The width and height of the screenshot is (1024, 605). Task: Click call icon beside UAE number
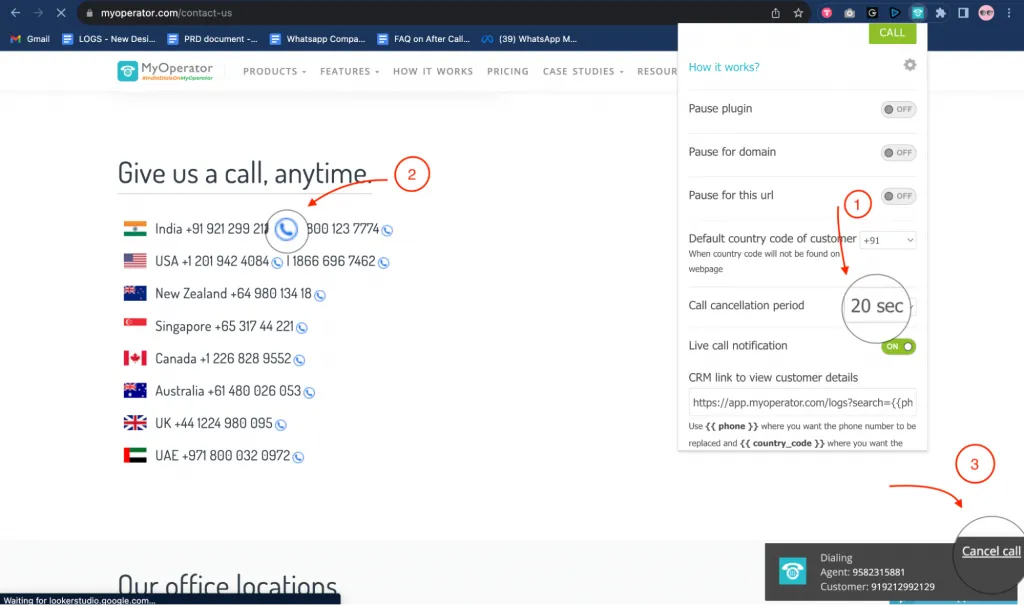[x=298, y=457]
